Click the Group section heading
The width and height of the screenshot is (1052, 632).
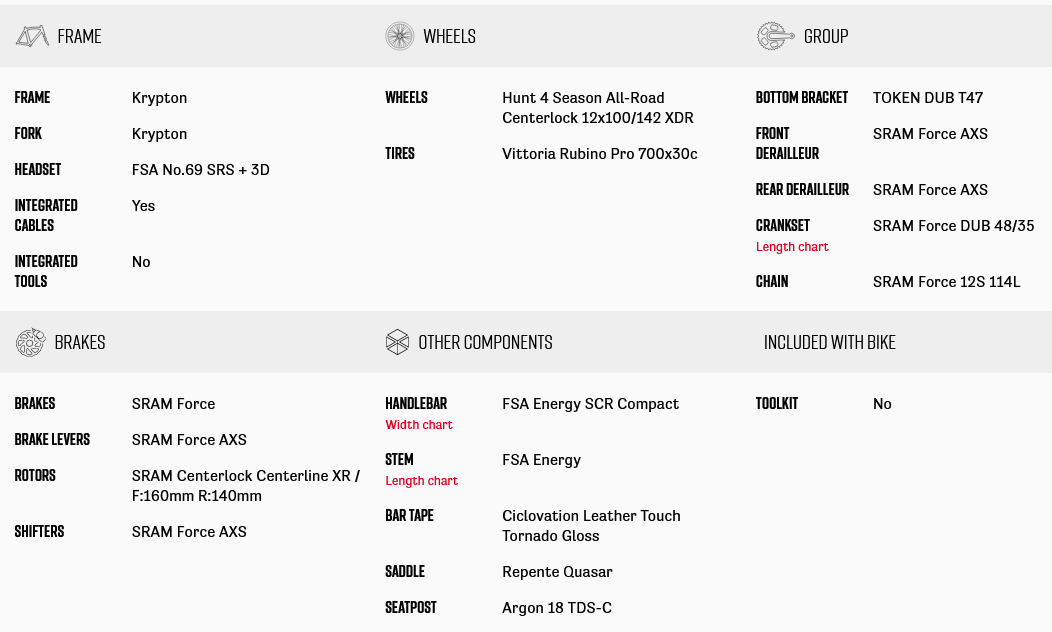pyautogui.click(x=826, y=36)
